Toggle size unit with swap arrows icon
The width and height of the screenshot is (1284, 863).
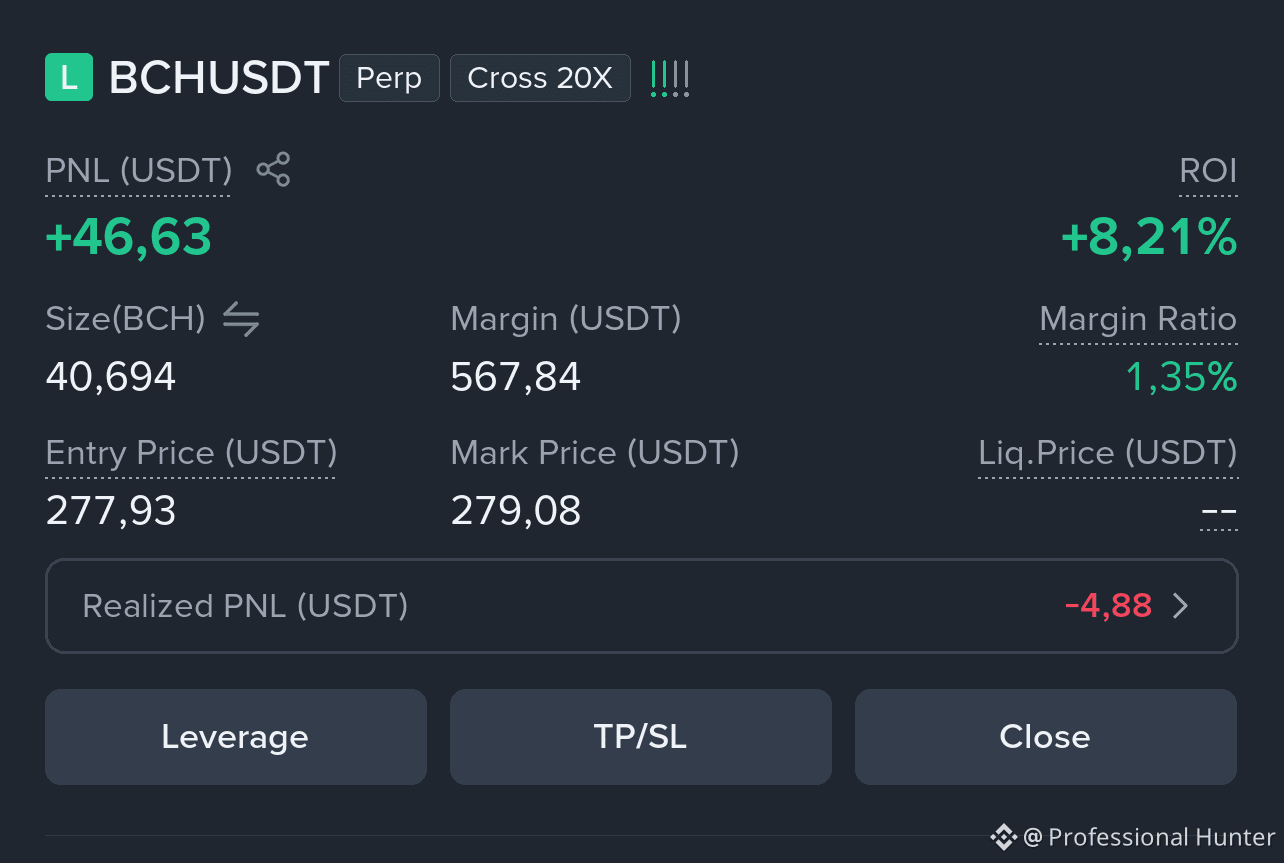[x=241, y=320]
